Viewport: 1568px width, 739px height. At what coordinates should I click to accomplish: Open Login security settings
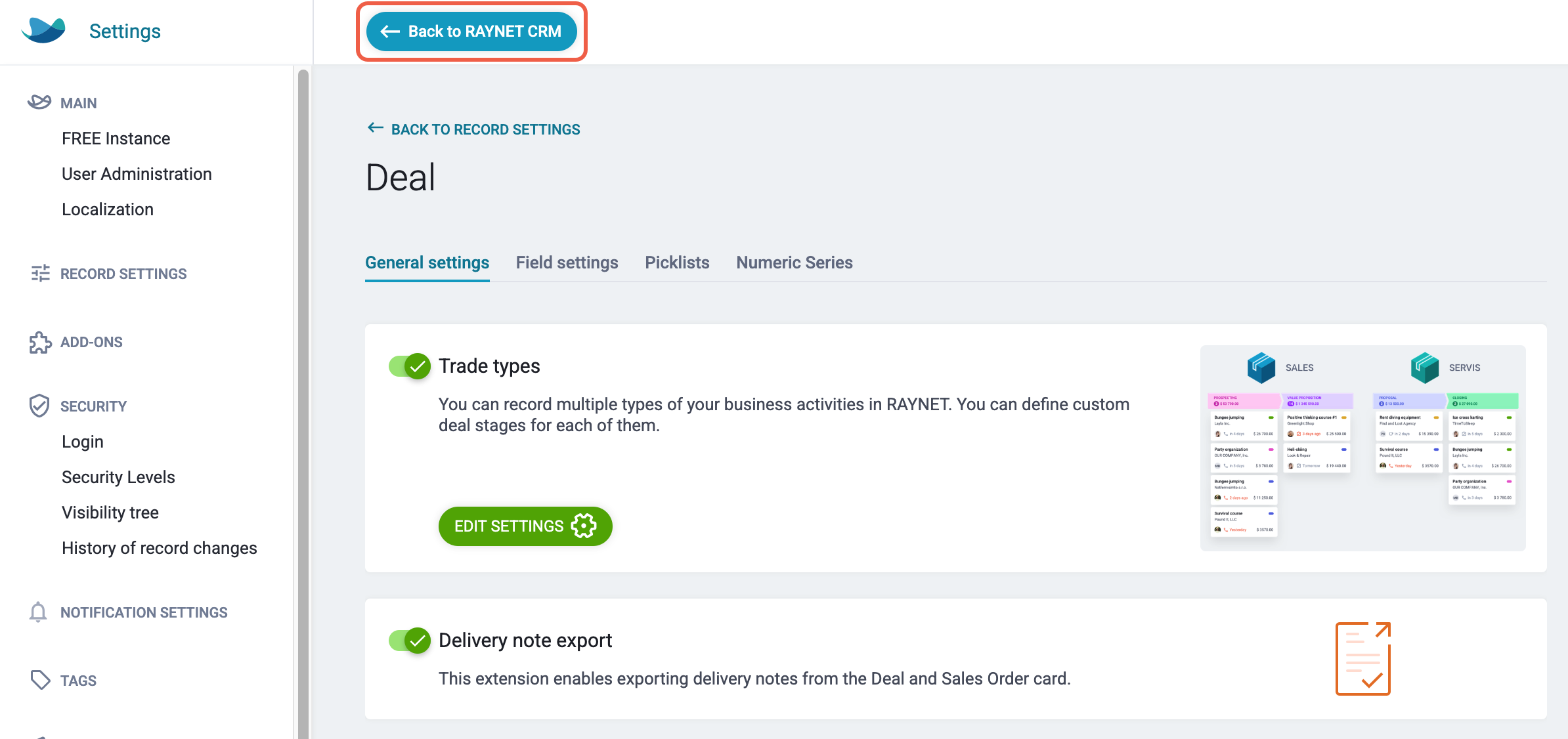click(x=83, y=442)
